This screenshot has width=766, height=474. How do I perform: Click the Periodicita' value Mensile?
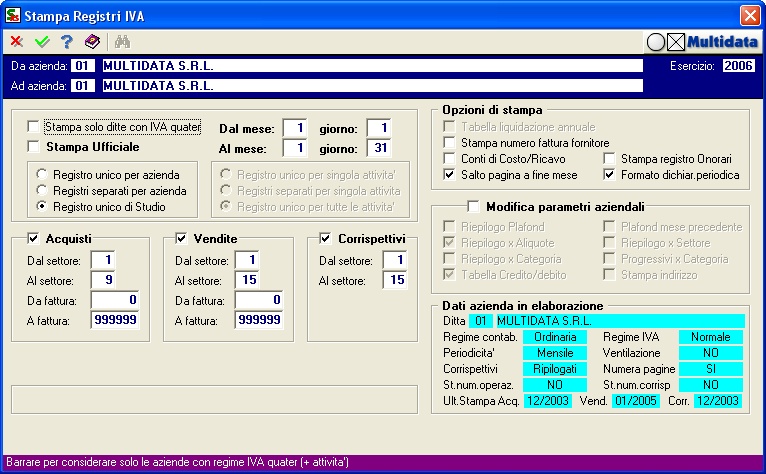click(554, 353)
